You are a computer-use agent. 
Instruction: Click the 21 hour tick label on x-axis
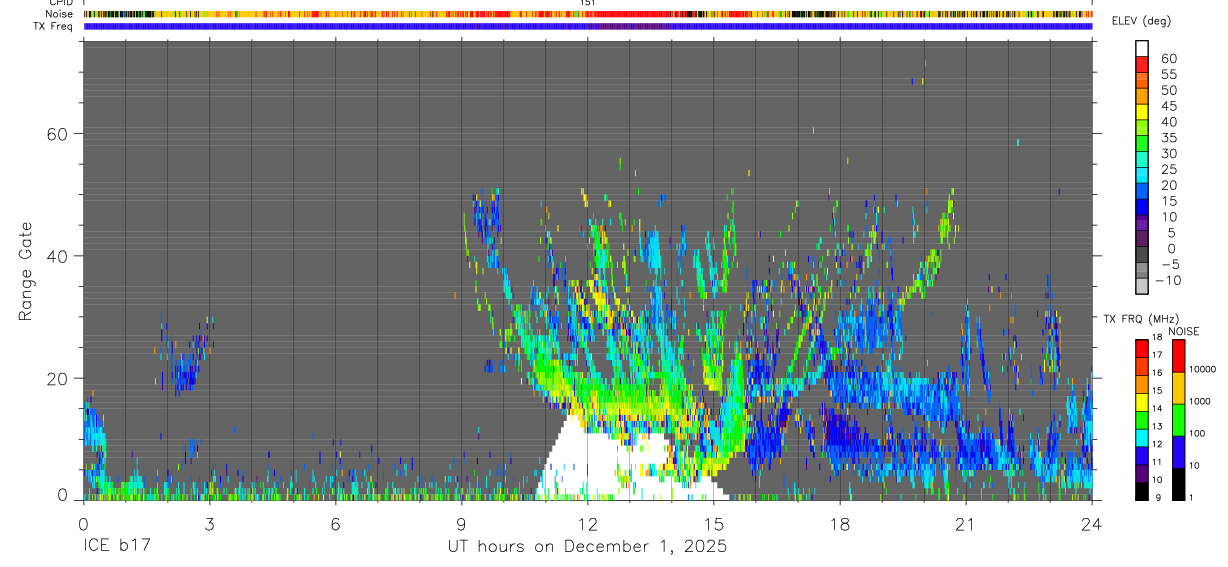(965, 523)
